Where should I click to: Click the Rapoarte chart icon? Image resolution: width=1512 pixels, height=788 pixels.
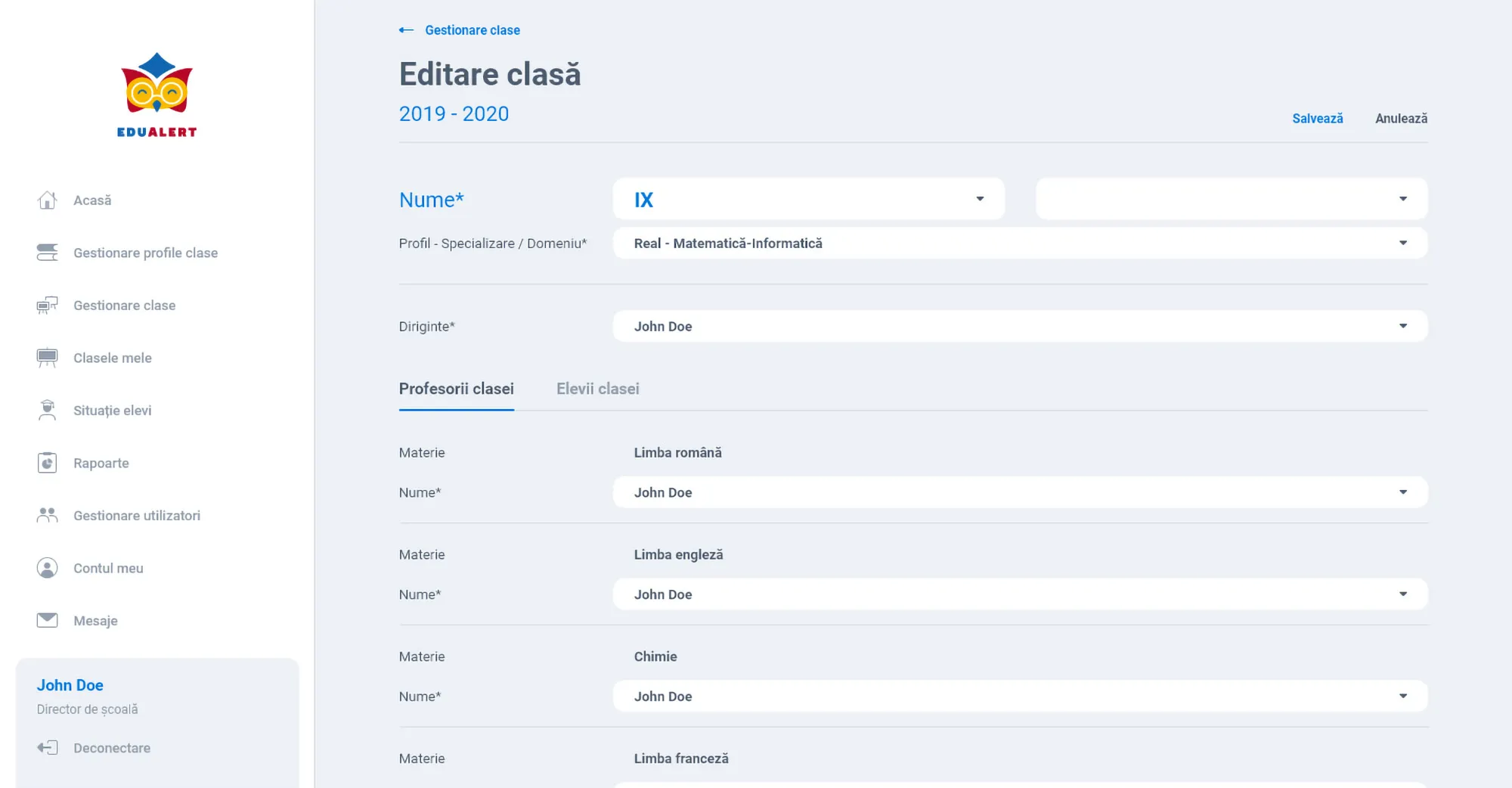click(x=47, y=463)
